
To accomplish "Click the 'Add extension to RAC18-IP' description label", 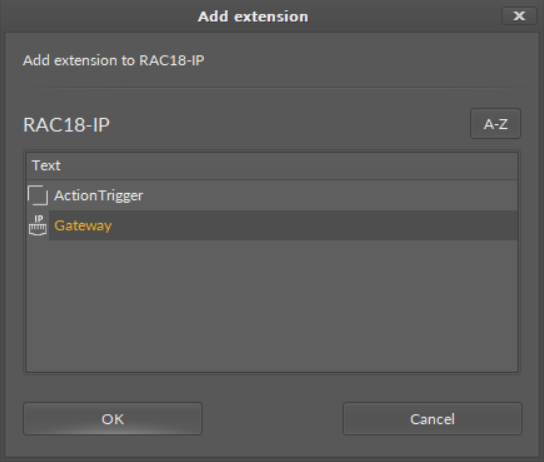I will click(113, 60).
